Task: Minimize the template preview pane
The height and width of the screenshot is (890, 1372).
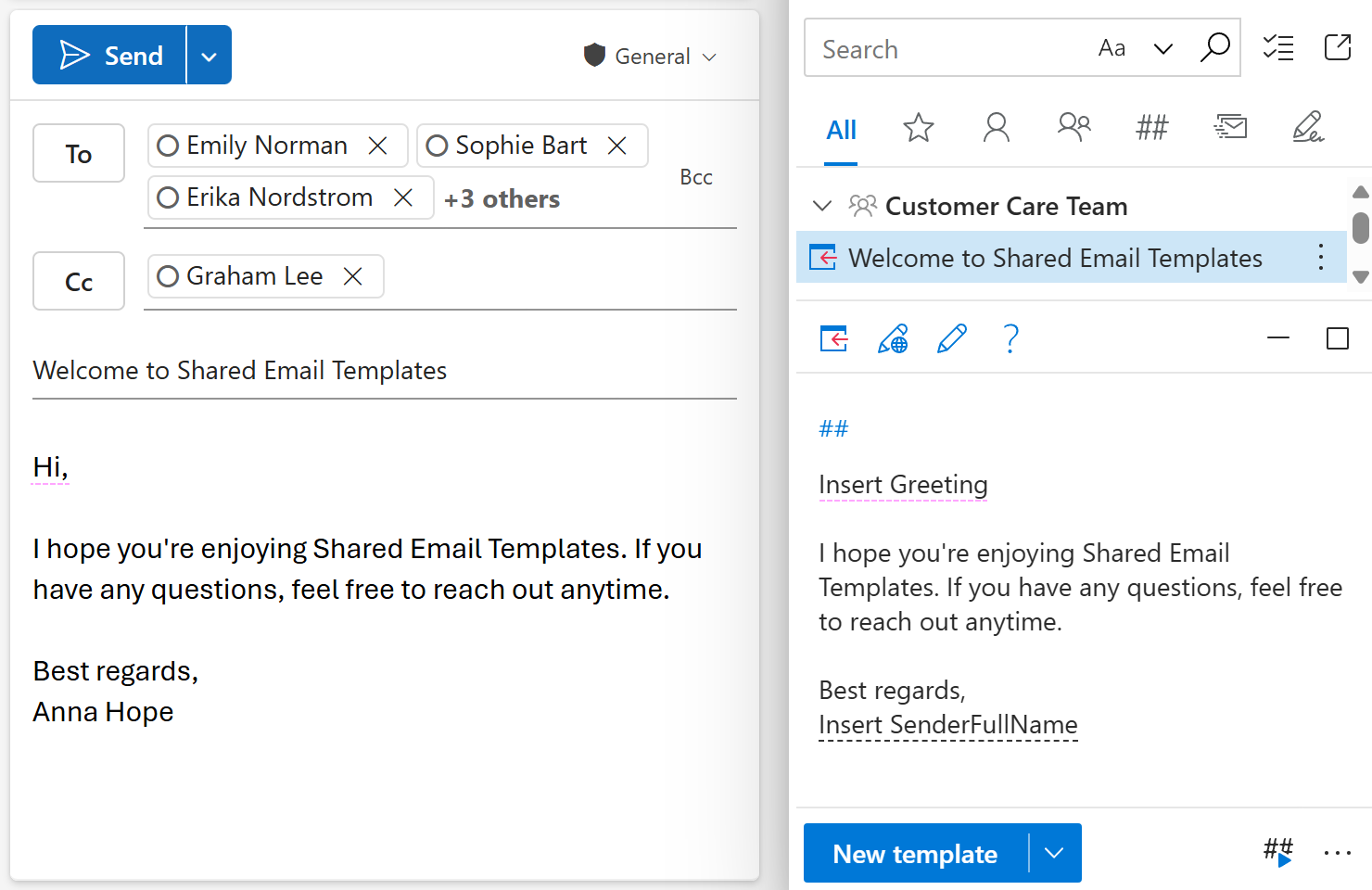Action: 1278,338
